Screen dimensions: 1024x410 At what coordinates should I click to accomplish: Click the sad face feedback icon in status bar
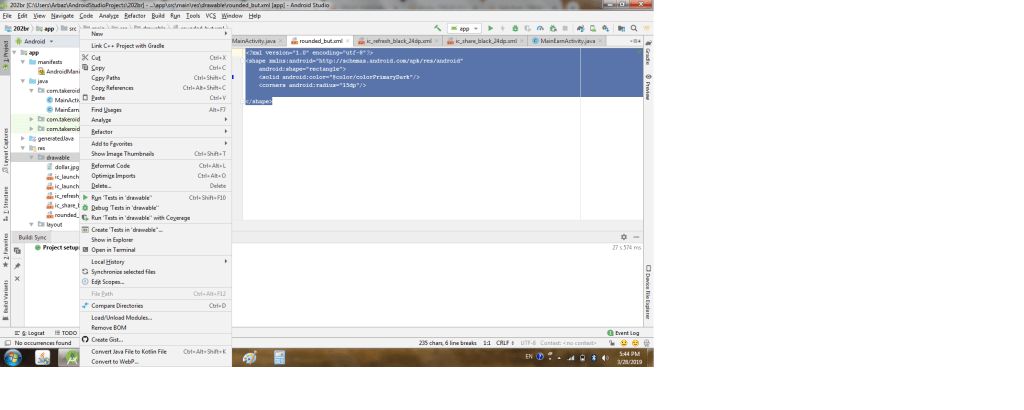(x=635, y=343)
